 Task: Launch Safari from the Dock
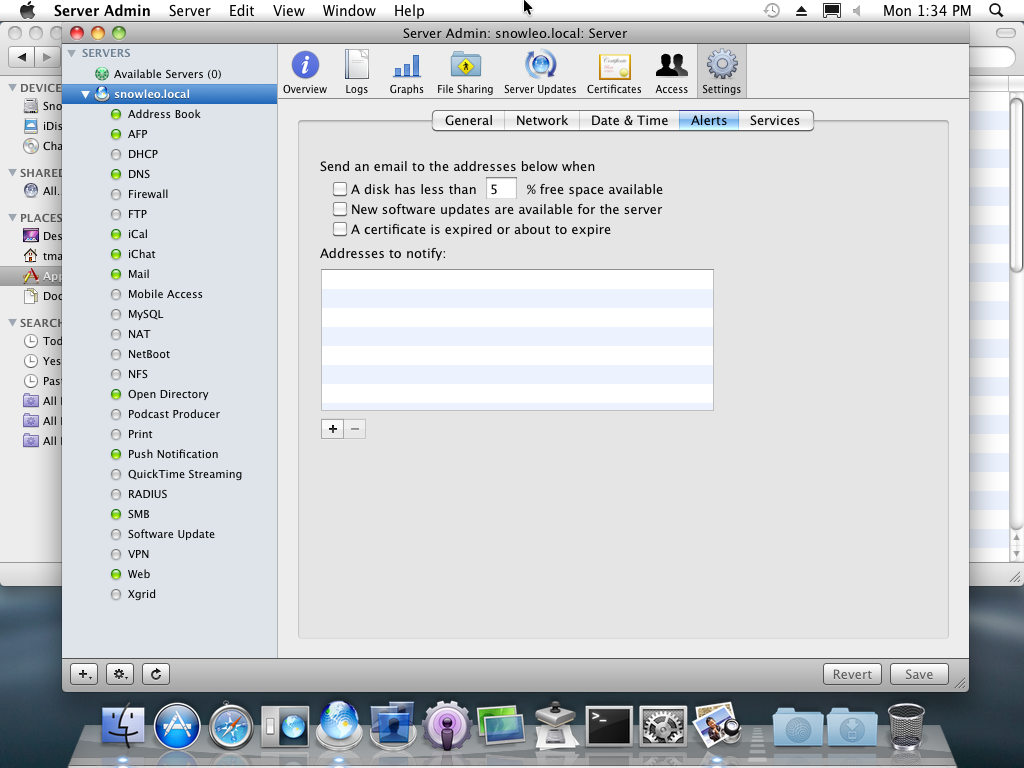[x=231, y=726]
